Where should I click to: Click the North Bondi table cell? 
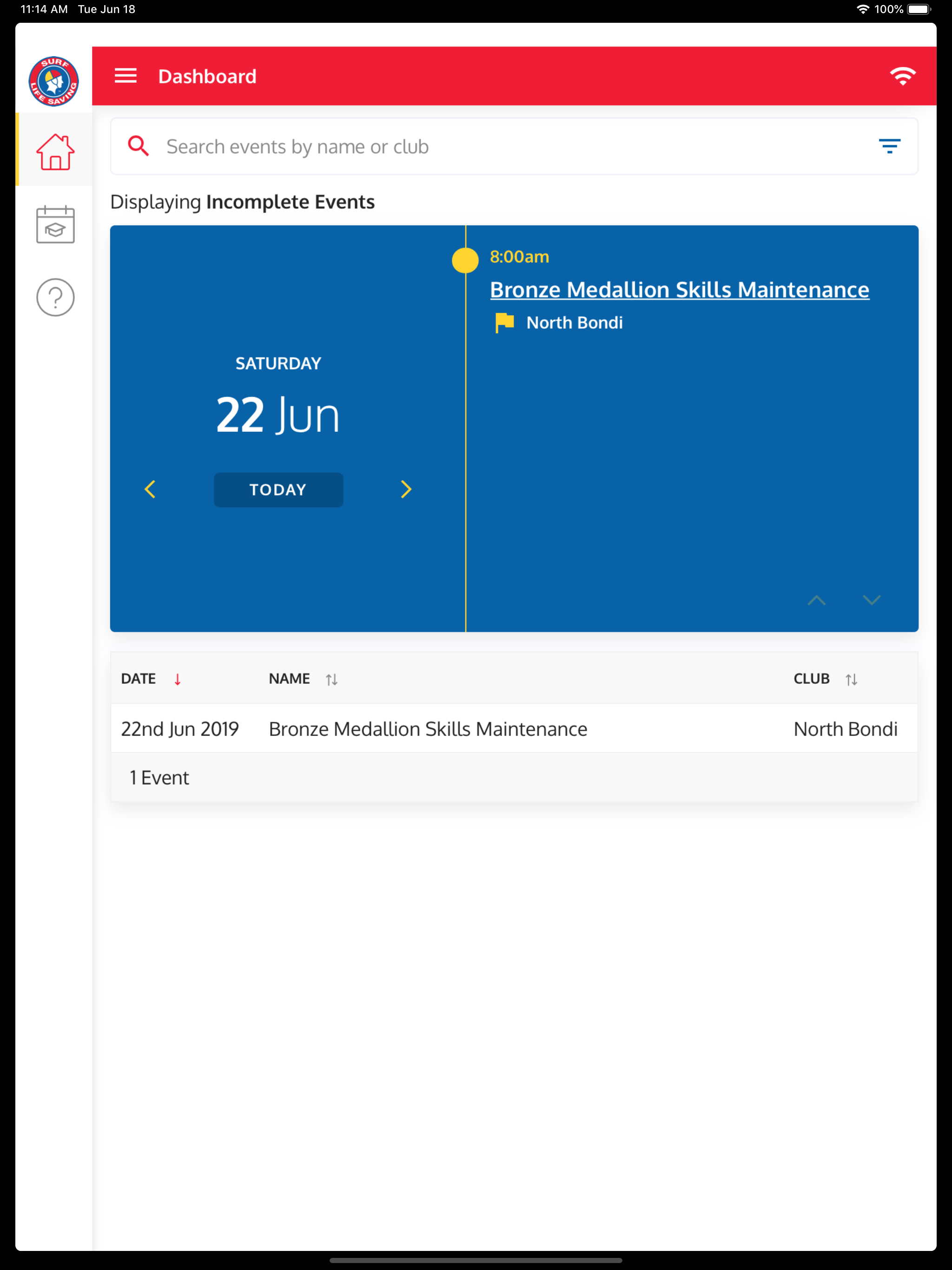(x=845, y=728)
